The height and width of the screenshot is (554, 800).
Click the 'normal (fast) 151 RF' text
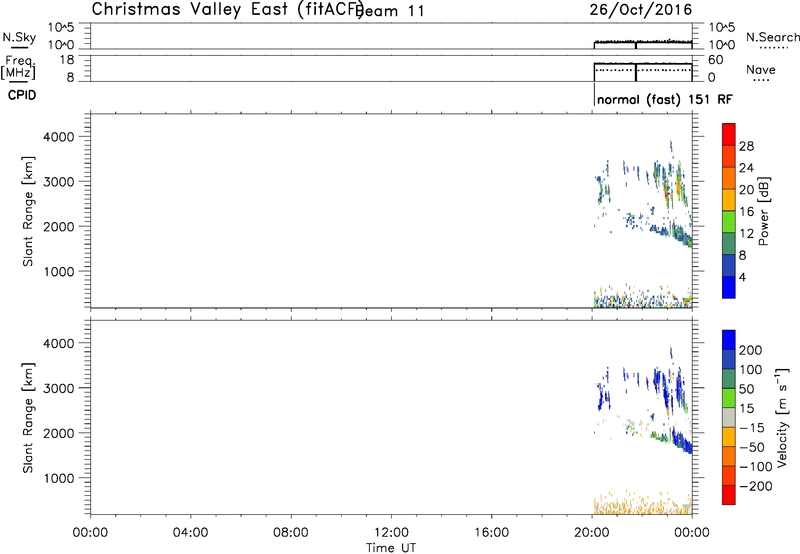click(664, 99)
